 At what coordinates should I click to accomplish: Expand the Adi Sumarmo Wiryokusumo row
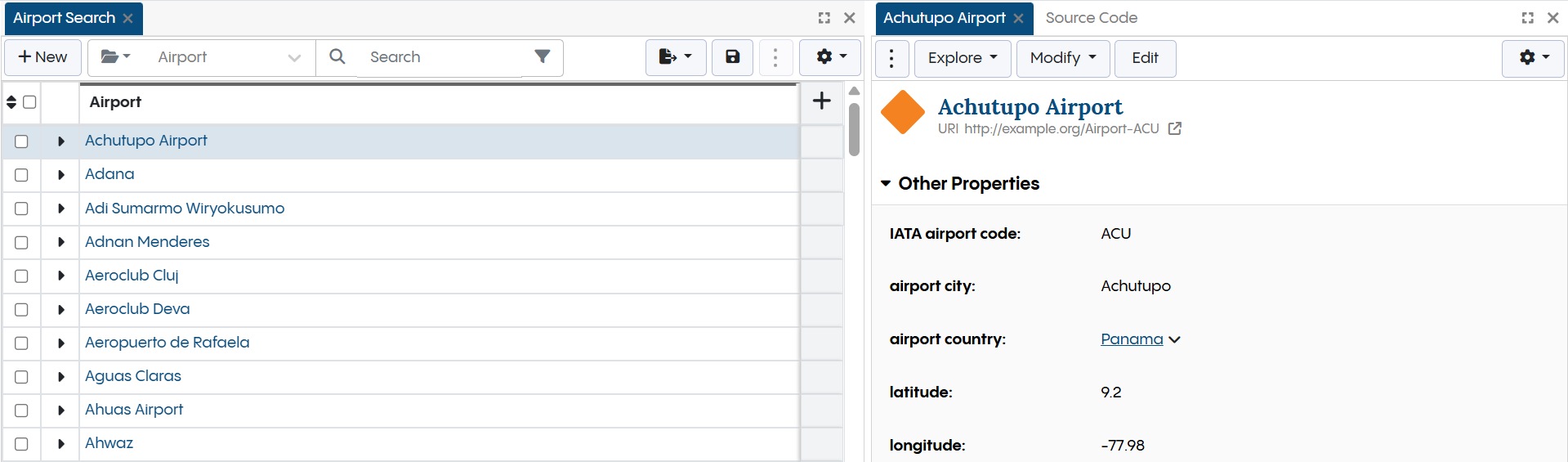(x=60, y=209)
